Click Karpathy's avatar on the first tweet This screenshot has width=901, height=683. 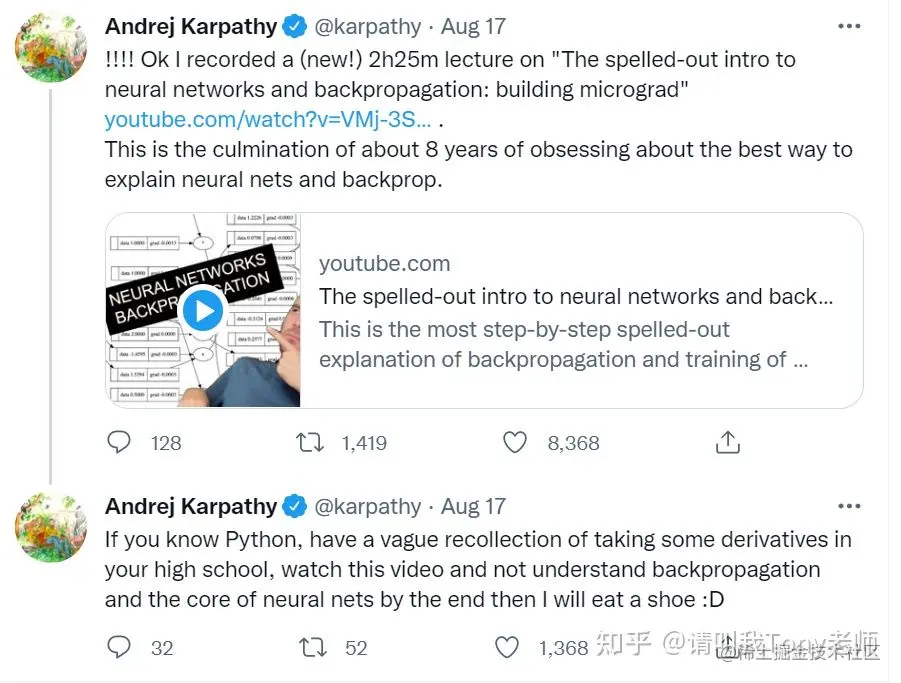point(51,48)
